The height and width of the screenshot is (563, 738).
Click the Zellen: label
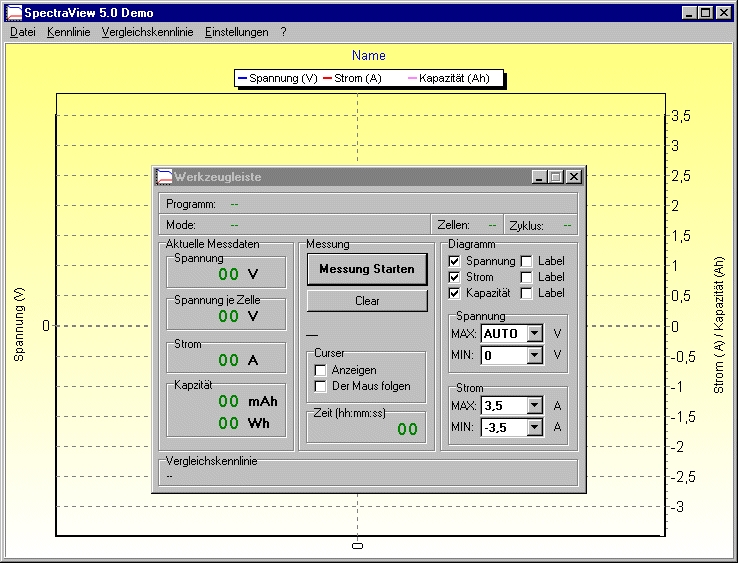pos(453,225)
